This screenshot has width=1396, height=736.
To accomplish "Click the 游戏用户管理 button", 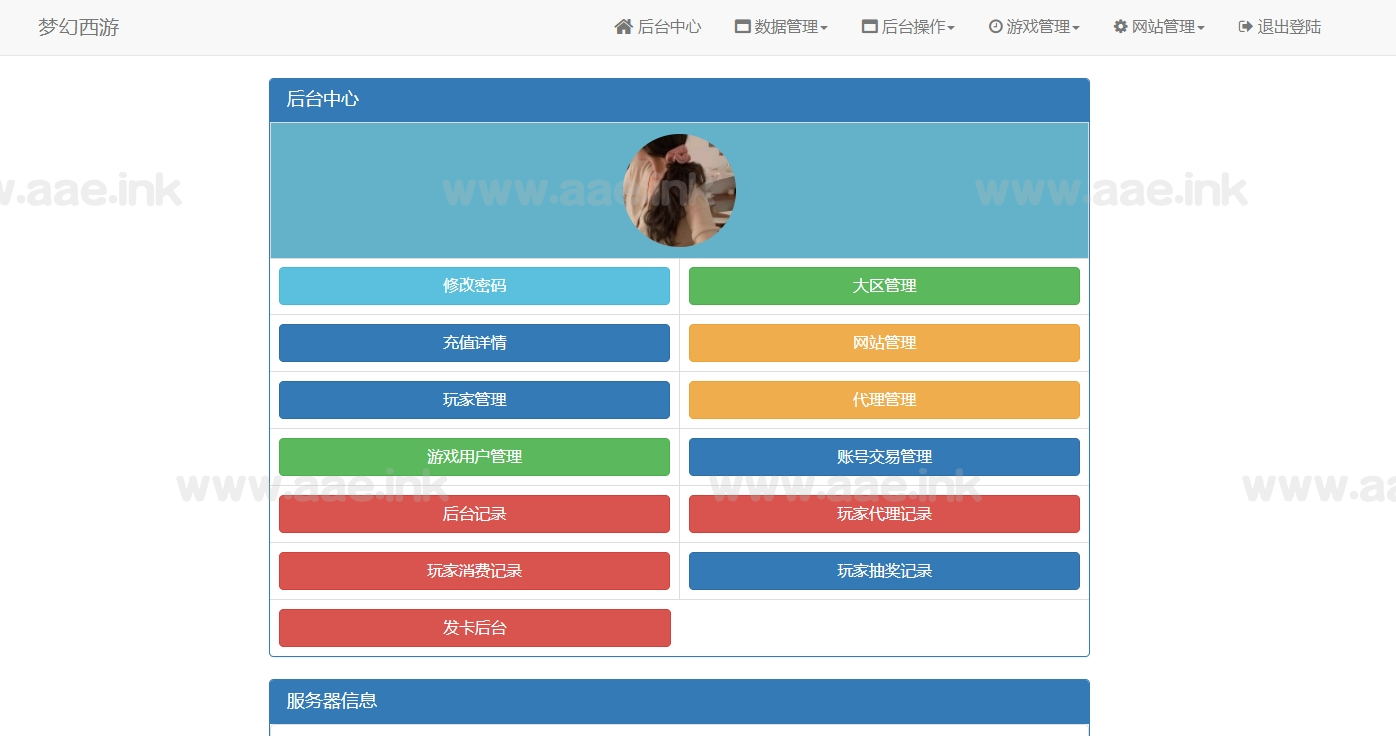I will [x=474, y=457].
